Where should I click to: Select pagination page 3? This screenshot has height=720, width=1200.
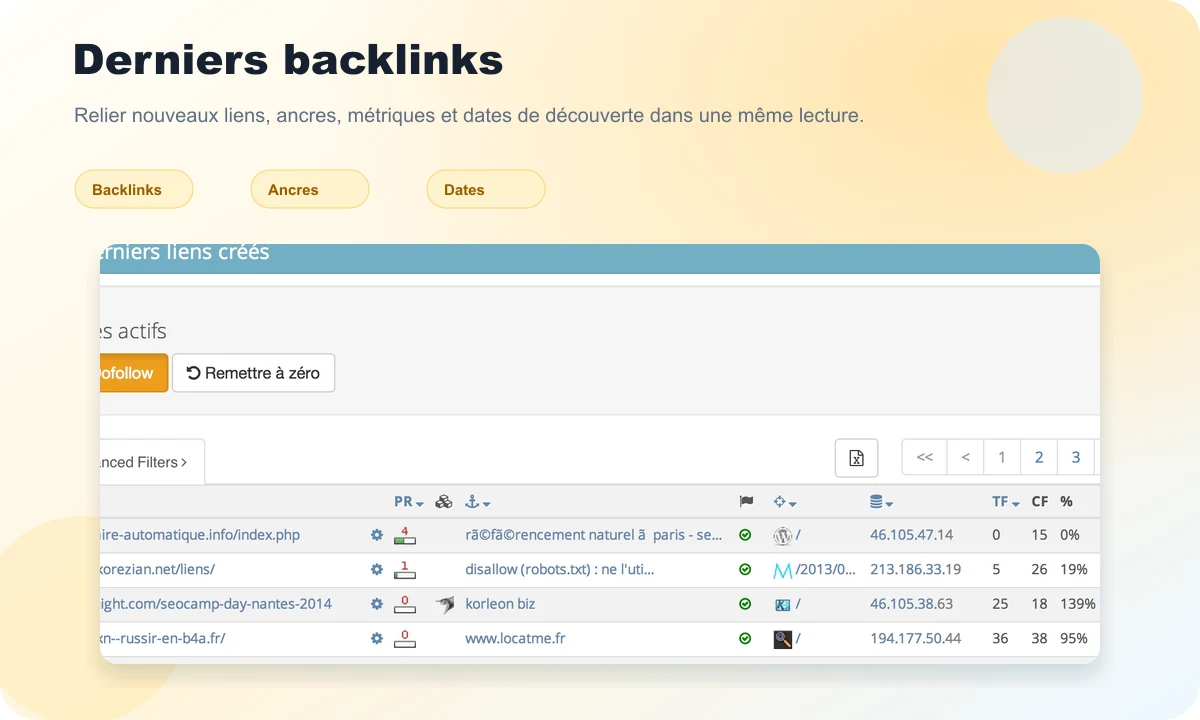point(1076,457)
